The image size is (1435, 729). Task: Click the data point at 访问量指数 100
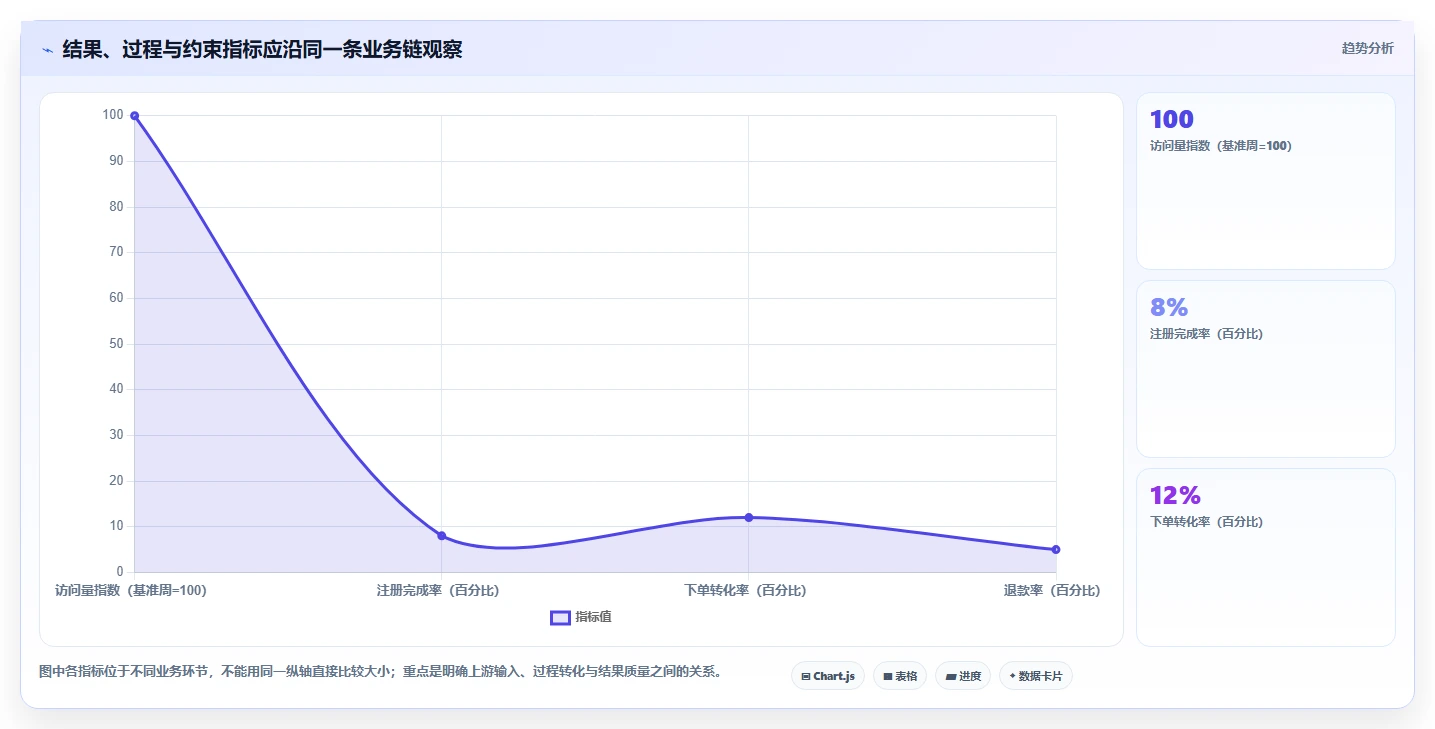coord(134,116)
